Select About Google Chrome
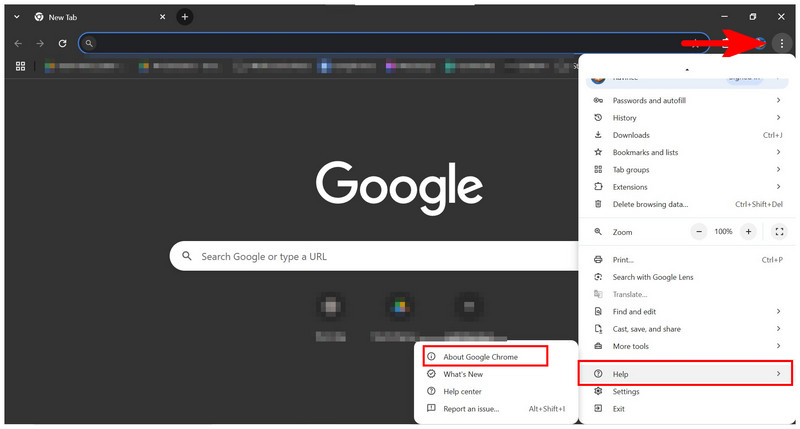This screenshot has height=429, width=800. coord(481,357)
